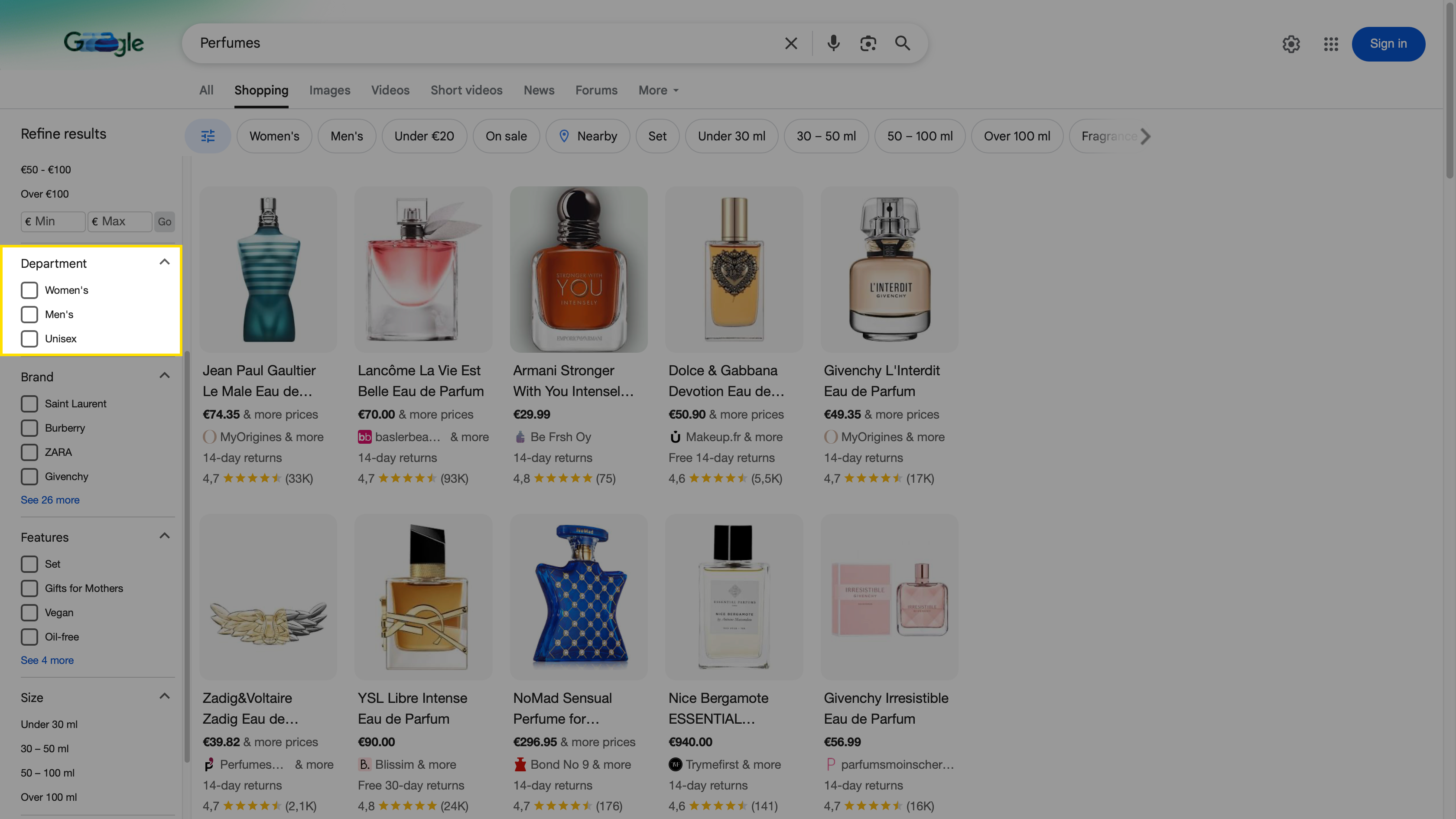
Task: Click the magnifying glass search icon
Action: point(903,43)
